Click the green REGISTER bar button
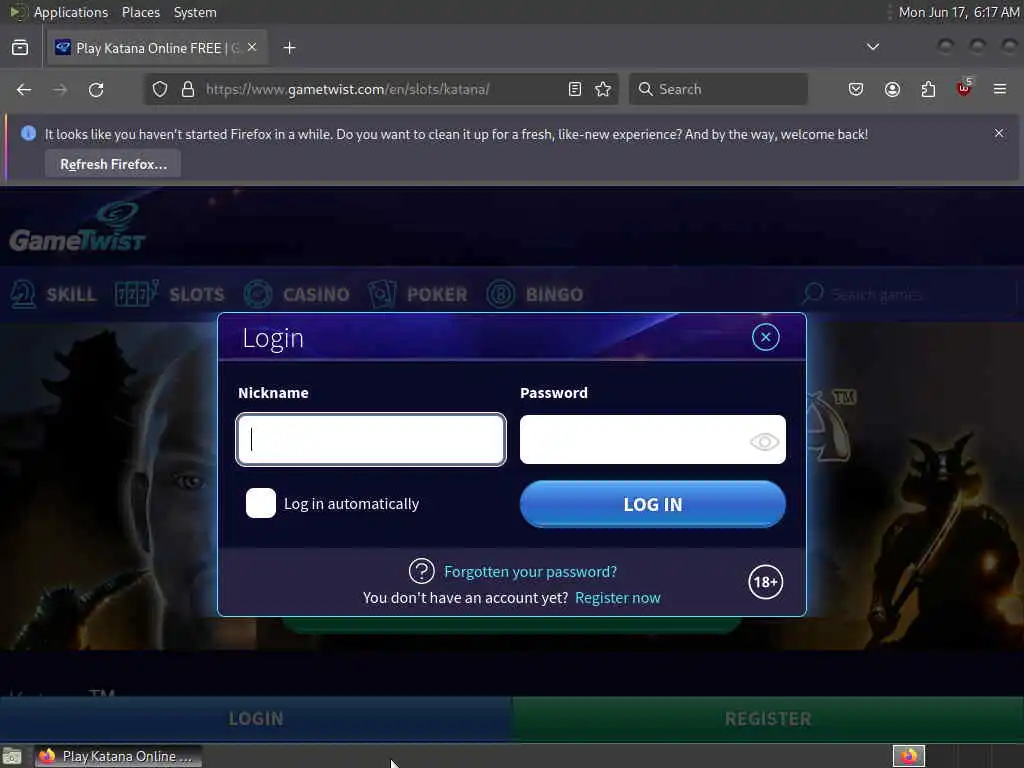This screenshot has width=1024, height=768. coord(768,719)
